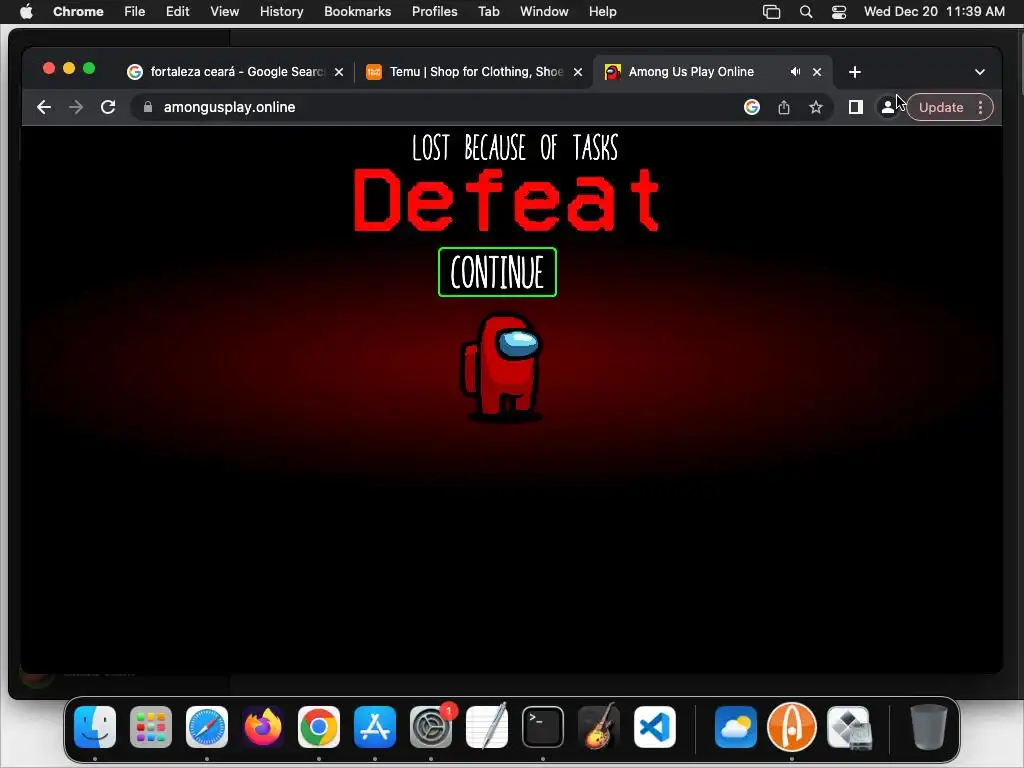
Task: Open the Chrome profile avatar
Action: pyautogui.click(x=888, y=107)
